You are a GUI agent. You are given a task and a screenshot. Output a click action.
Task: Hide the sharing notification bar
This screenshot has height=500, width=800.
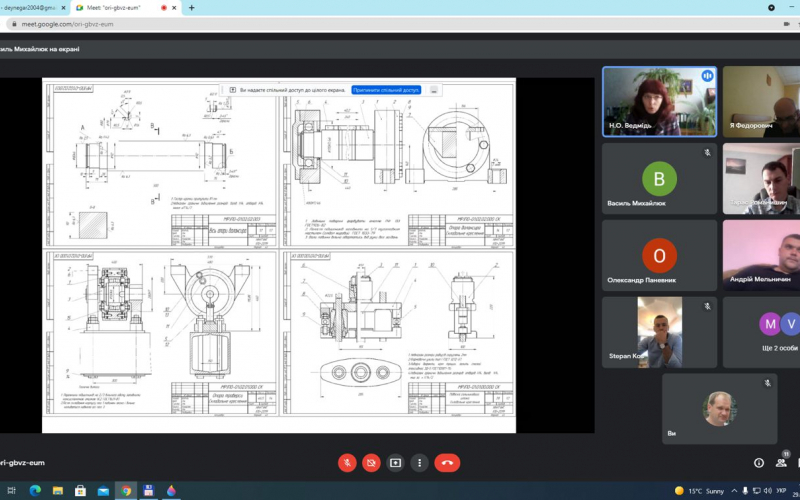434,90
